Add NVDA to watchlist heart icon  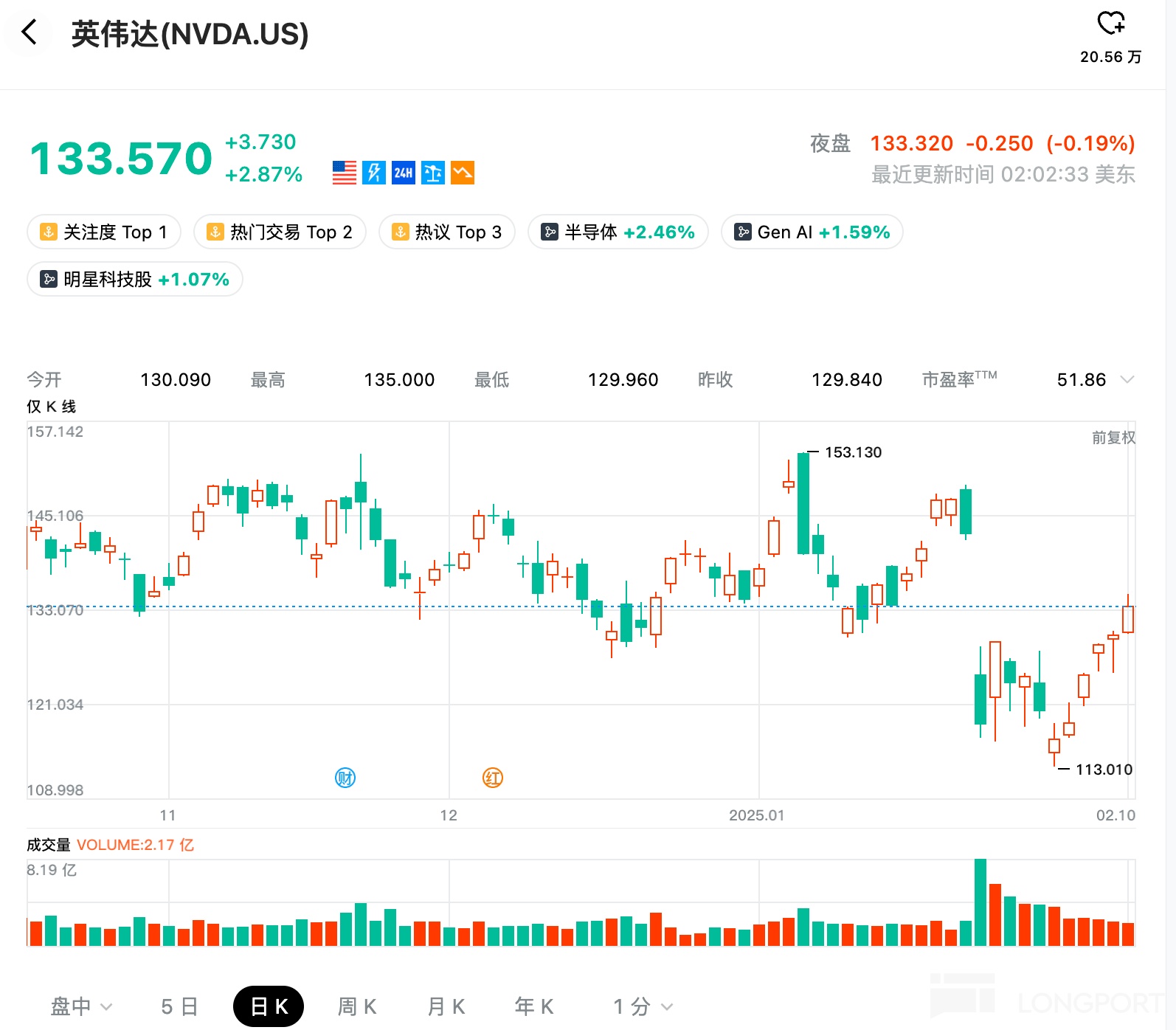coord(1111,24)
